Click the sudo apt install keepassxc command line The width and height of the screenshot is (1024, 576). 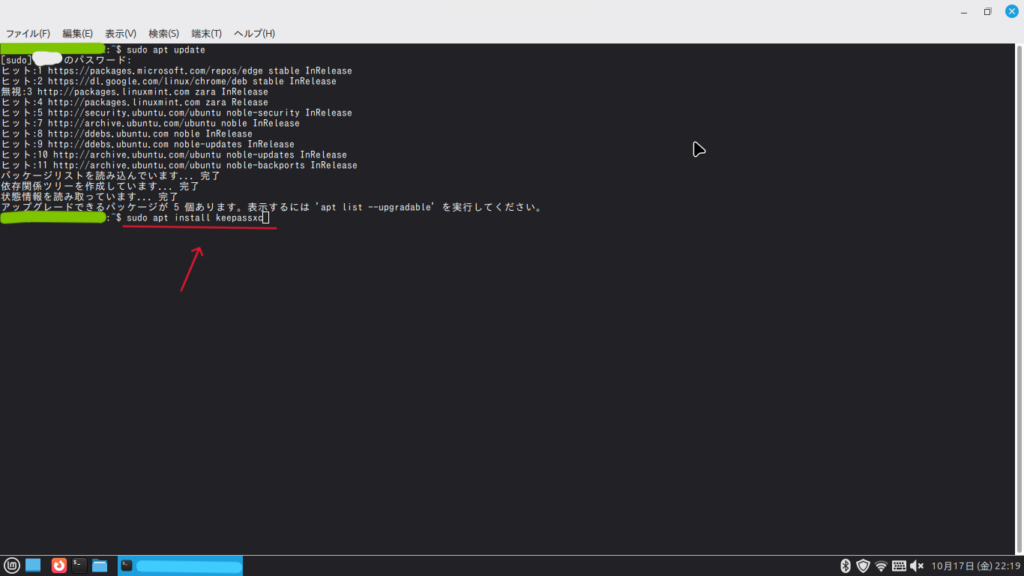click(x=196, y=218)
